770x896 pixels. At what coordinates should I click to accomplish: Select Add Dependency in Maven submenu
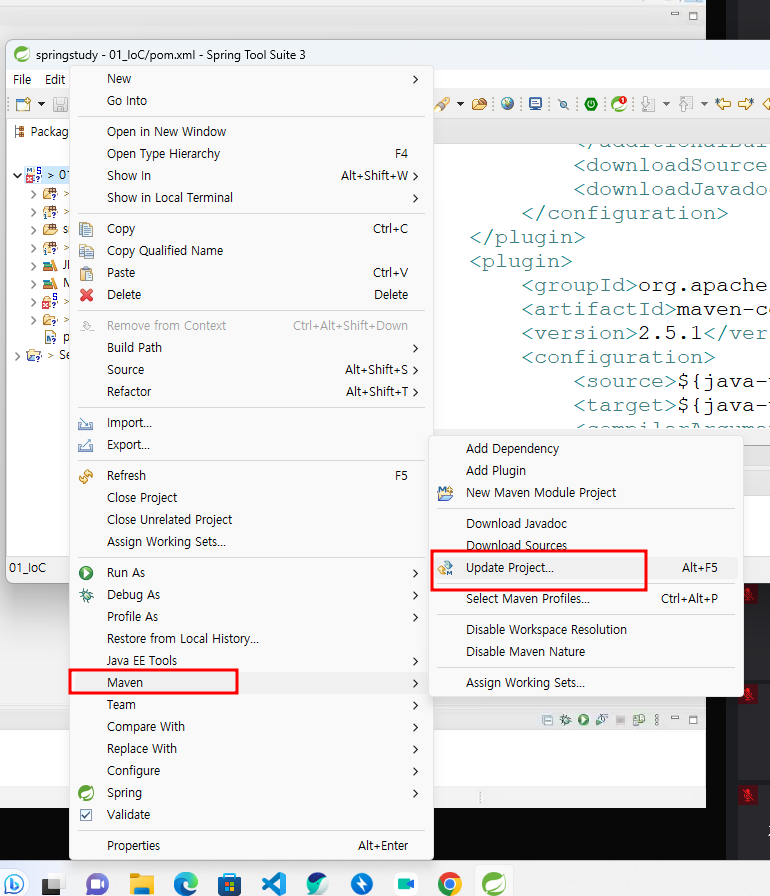(x=512, y=449)
